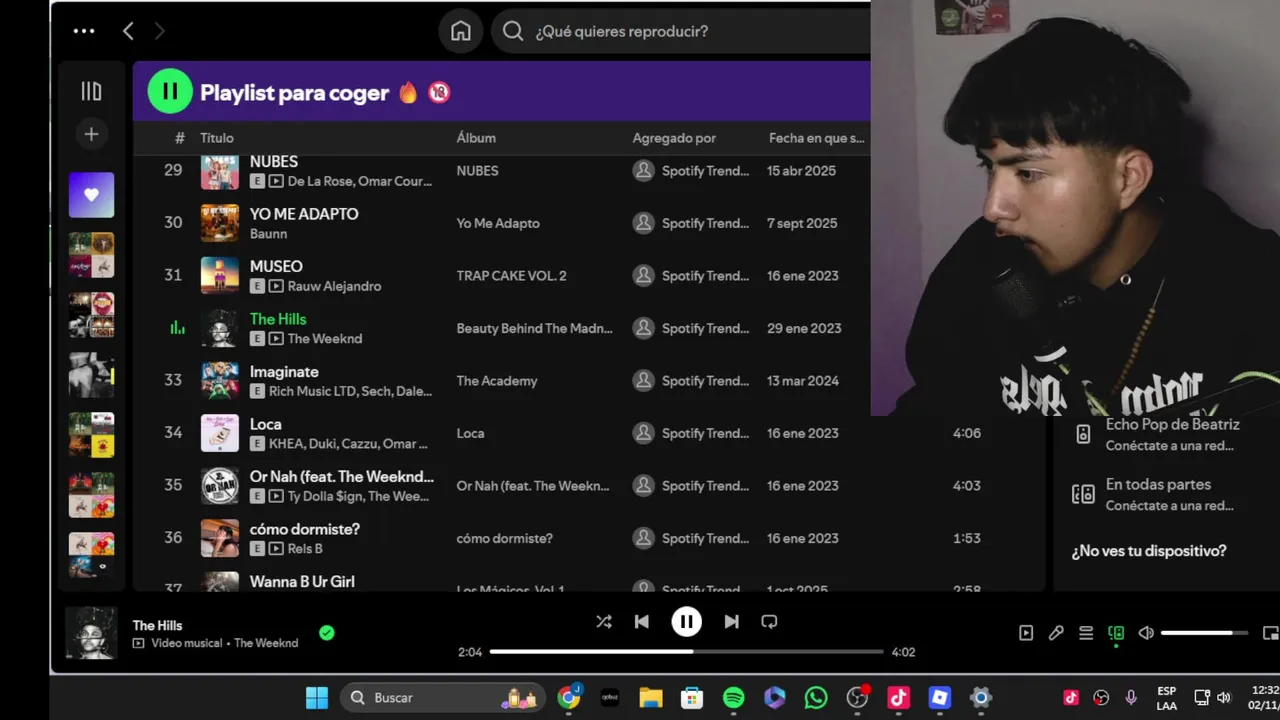Viewport: 1280px width, 720px height.
Task: Select the 'En todas partes' device group
Action: point(1160,494)
